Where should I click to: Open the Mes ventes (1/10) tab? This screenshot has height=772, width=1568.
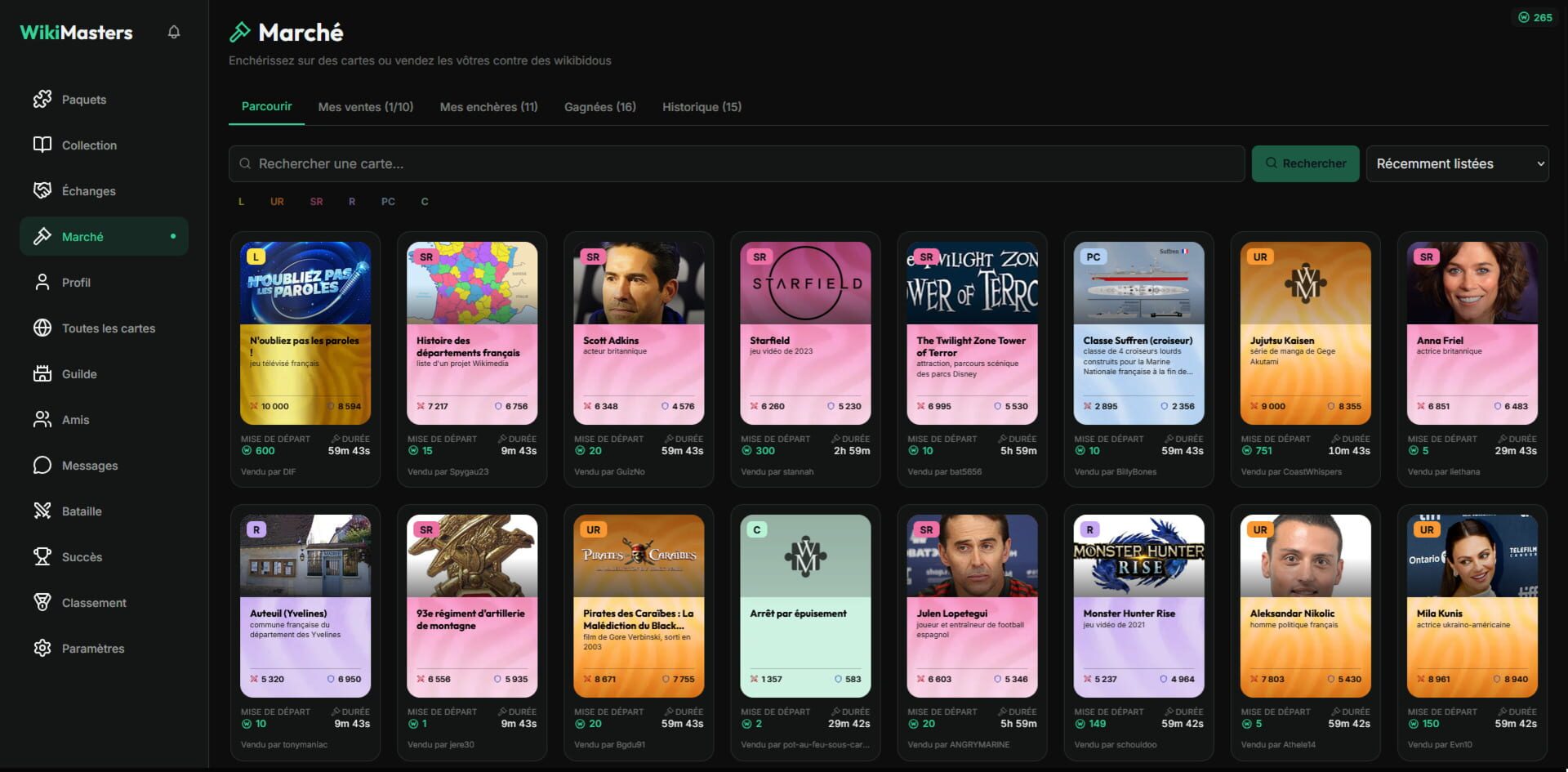366,107
